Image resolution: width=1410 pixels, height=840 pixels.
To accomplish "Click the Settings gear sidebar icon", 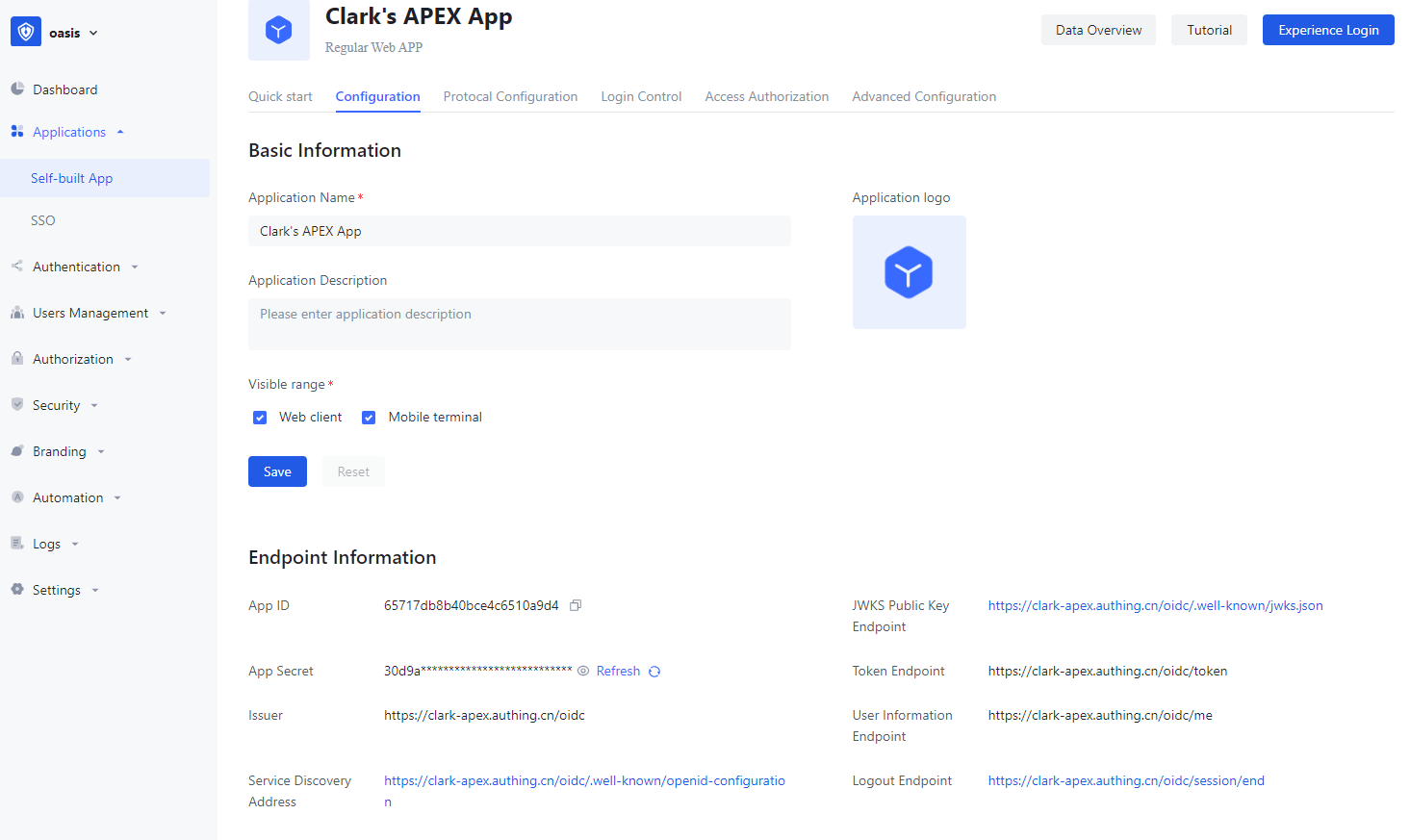I will click(17, 590).
